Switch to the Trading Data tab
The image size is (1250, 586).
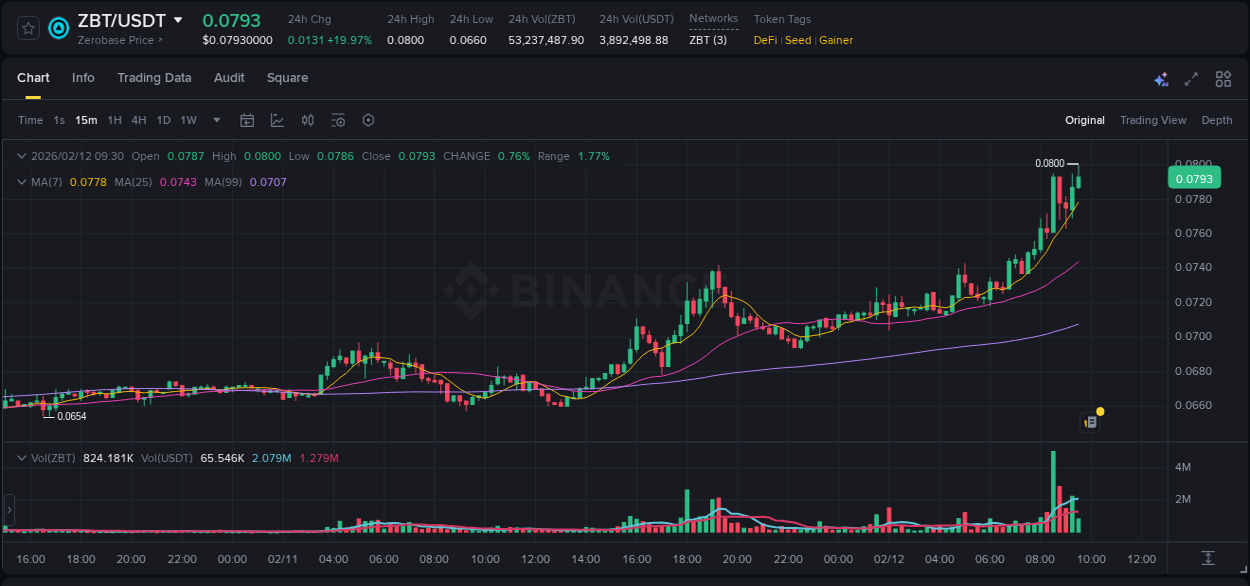click(154, 78)
